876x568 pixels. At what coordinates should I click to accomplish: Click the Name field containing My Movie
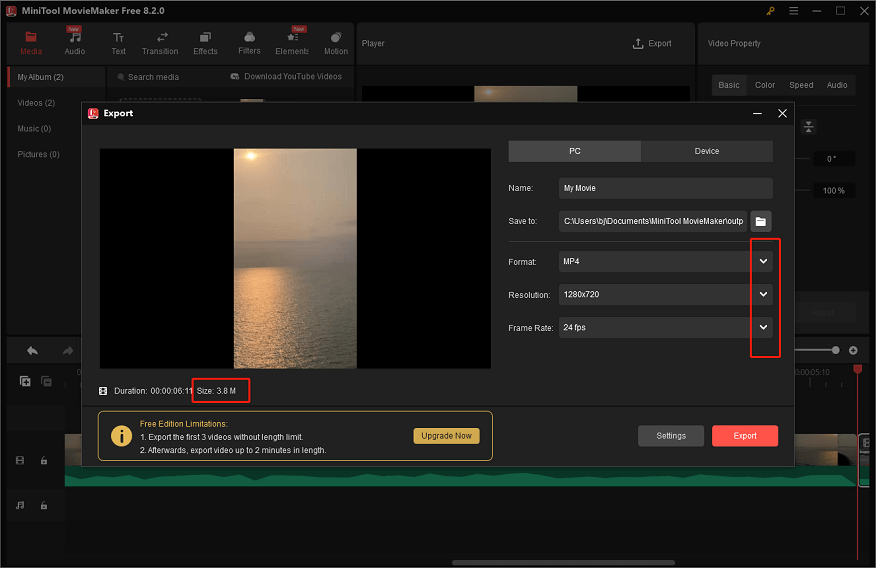click(665, 188)
